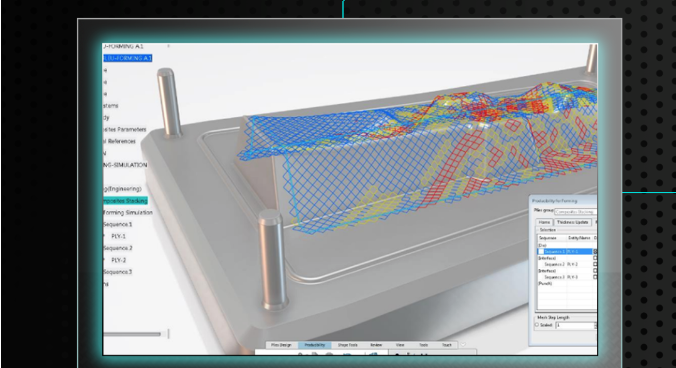Toggle the checkbox on the Sequence.3 row
Screen dimensions: 676x368
click(x=595, y=277)
